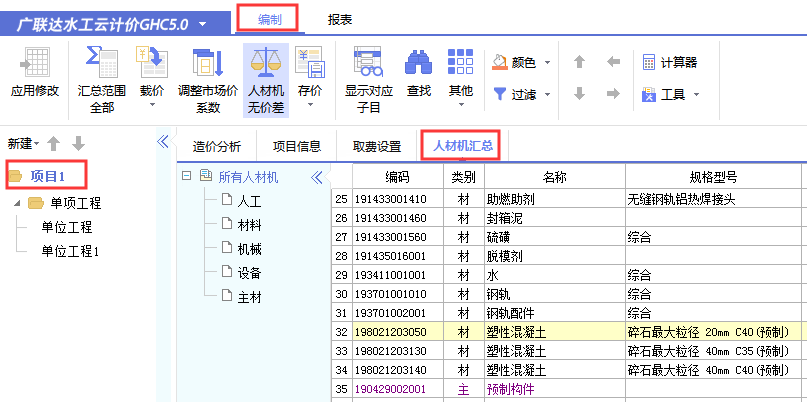Click spec cell 无缝钢轨铝热焊接头
The width and height of the screenshot is (807, 402).
click(713, 199)
